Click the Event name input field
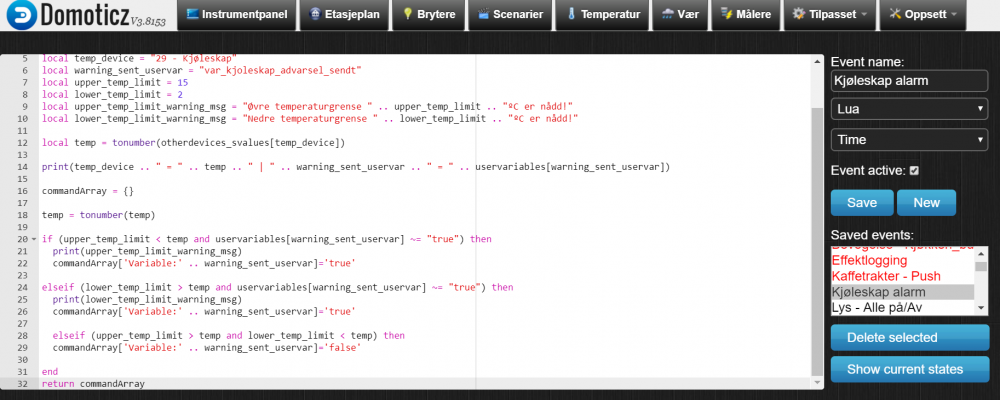This screenshot has height=400, width=1000. coord(909,82)
